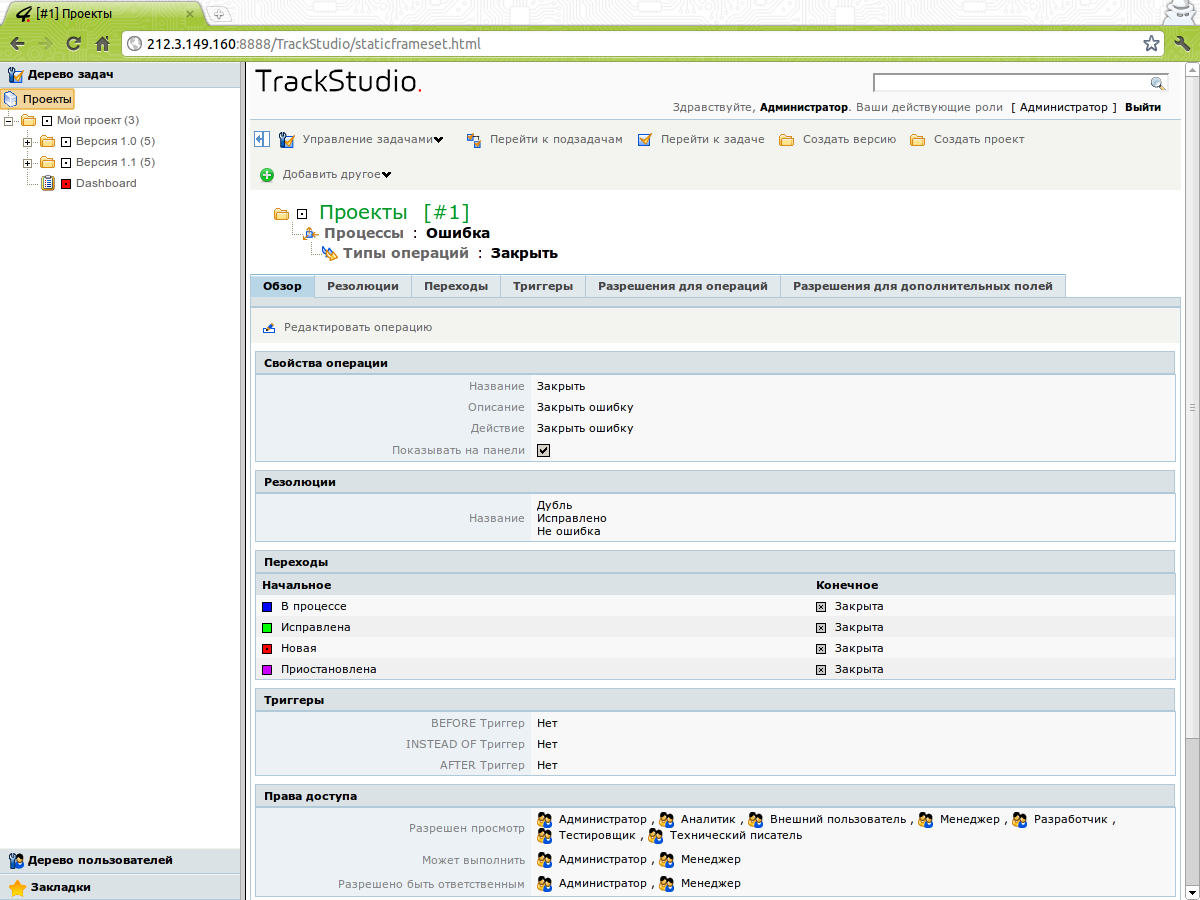
Task: Click the Dashboard clipboard icon in the tree
Action: [48, 183]
